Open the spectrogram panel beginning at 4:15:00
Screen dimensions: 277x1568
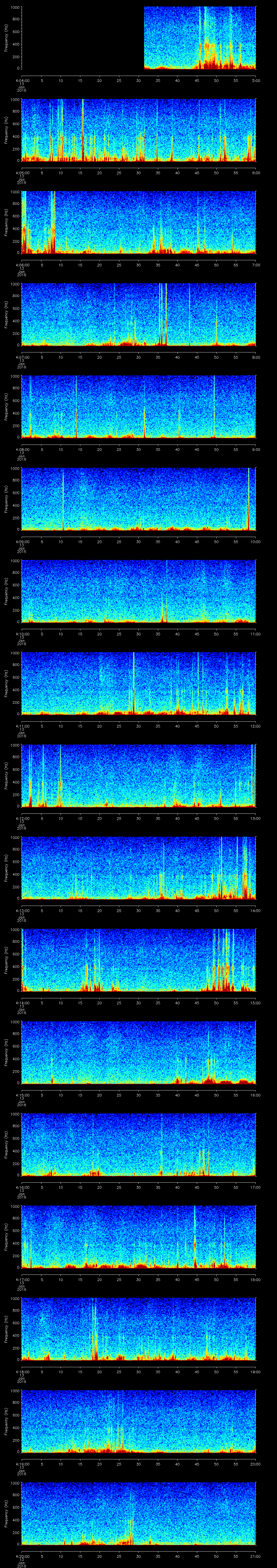[139, 1052]
